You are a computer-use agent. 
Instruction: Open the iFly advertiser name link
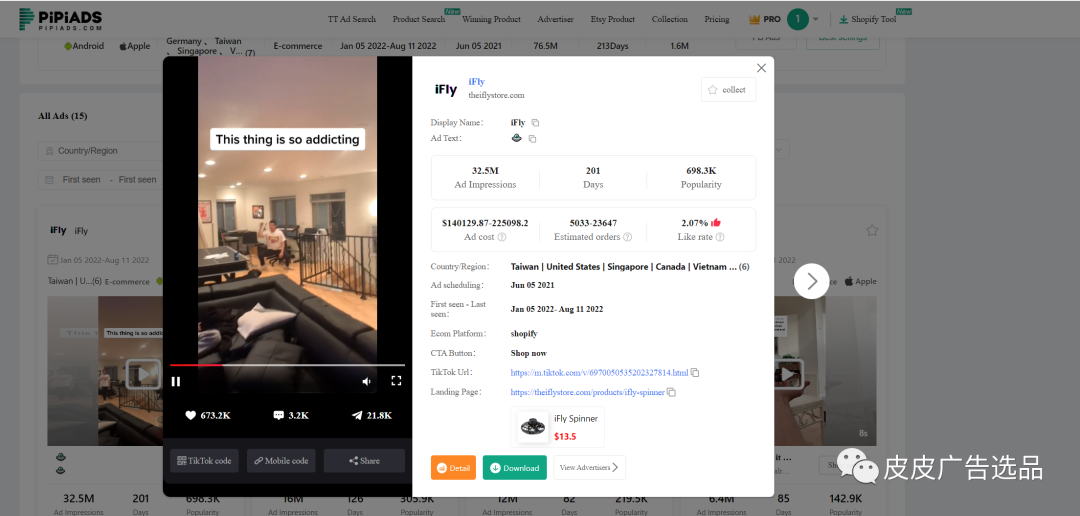click(x=476, y=82)
